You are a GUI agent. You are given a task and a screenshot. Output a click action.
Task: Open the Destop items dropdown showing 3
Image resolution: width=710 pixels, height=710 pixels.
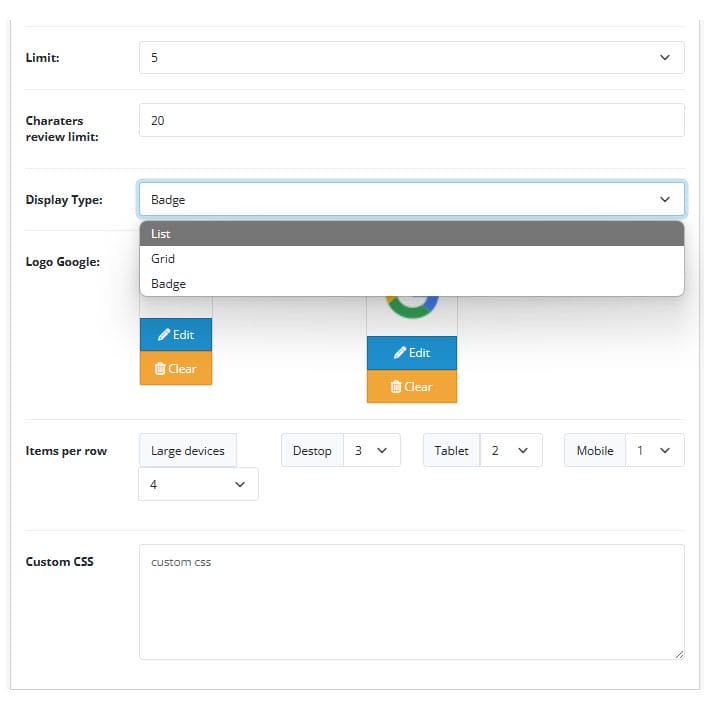click(372, 451)
